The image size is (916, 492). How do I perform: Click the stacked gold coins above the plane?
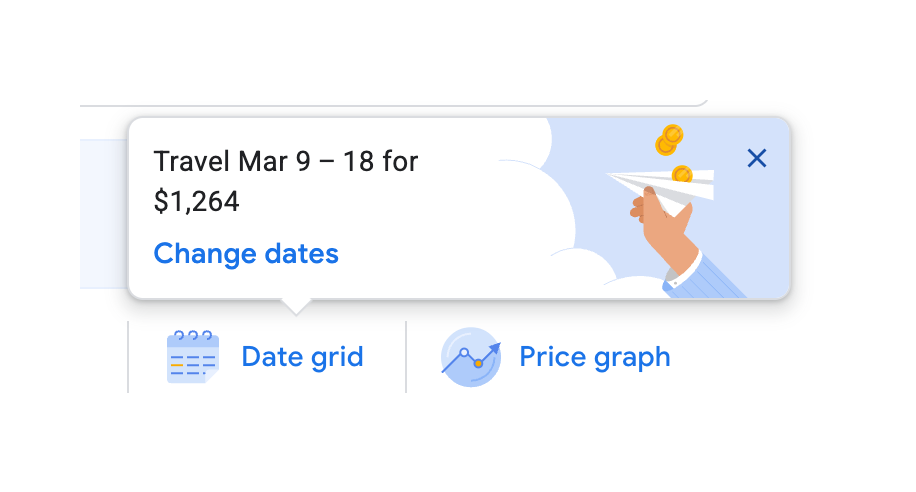click(668, 140)
